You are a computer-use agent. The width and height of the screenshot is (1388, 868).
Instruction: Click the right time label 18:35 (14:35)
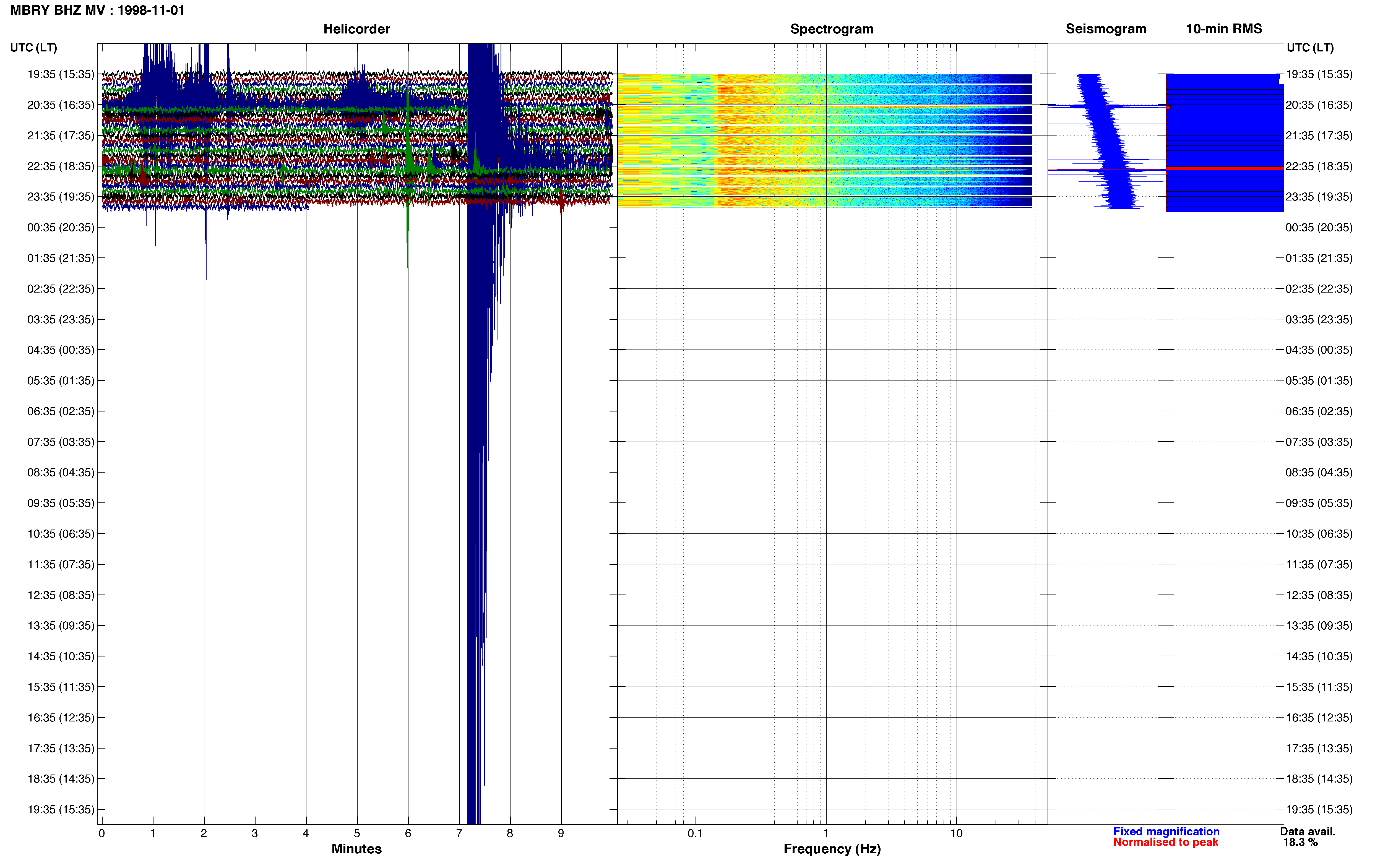[x=1319, y=779]
